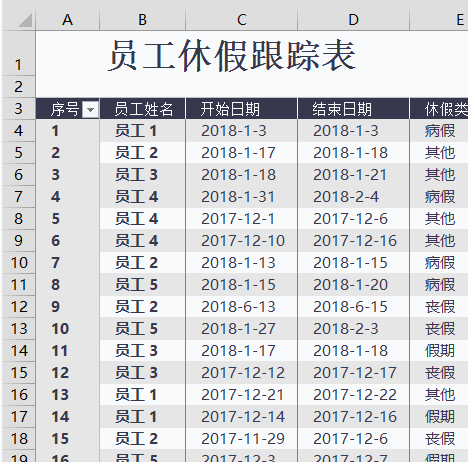Click 假期 leave type in row 14

click(439, 351)
